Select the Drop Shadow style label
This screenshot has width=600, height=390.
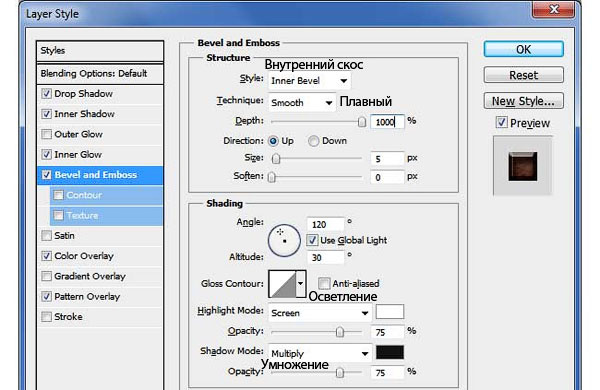coord(83,94)
